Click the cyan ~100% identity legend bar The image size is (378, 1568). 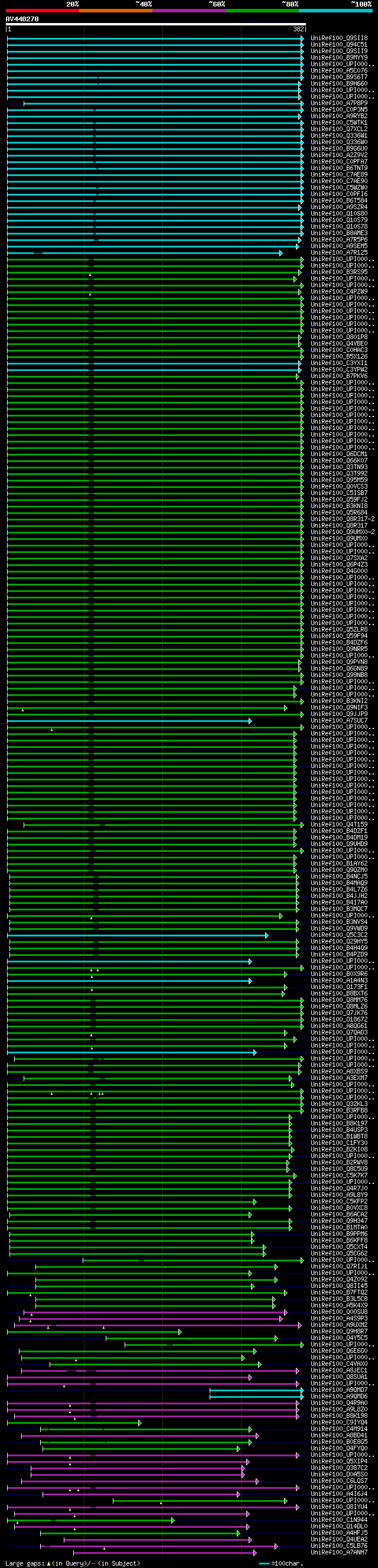[x=335, y=11]
